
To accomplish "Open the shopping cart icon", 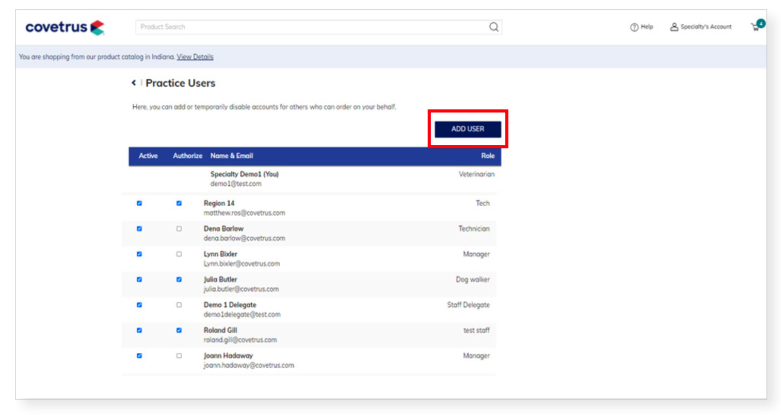I will pyautogui.click(x=757, y=26).
